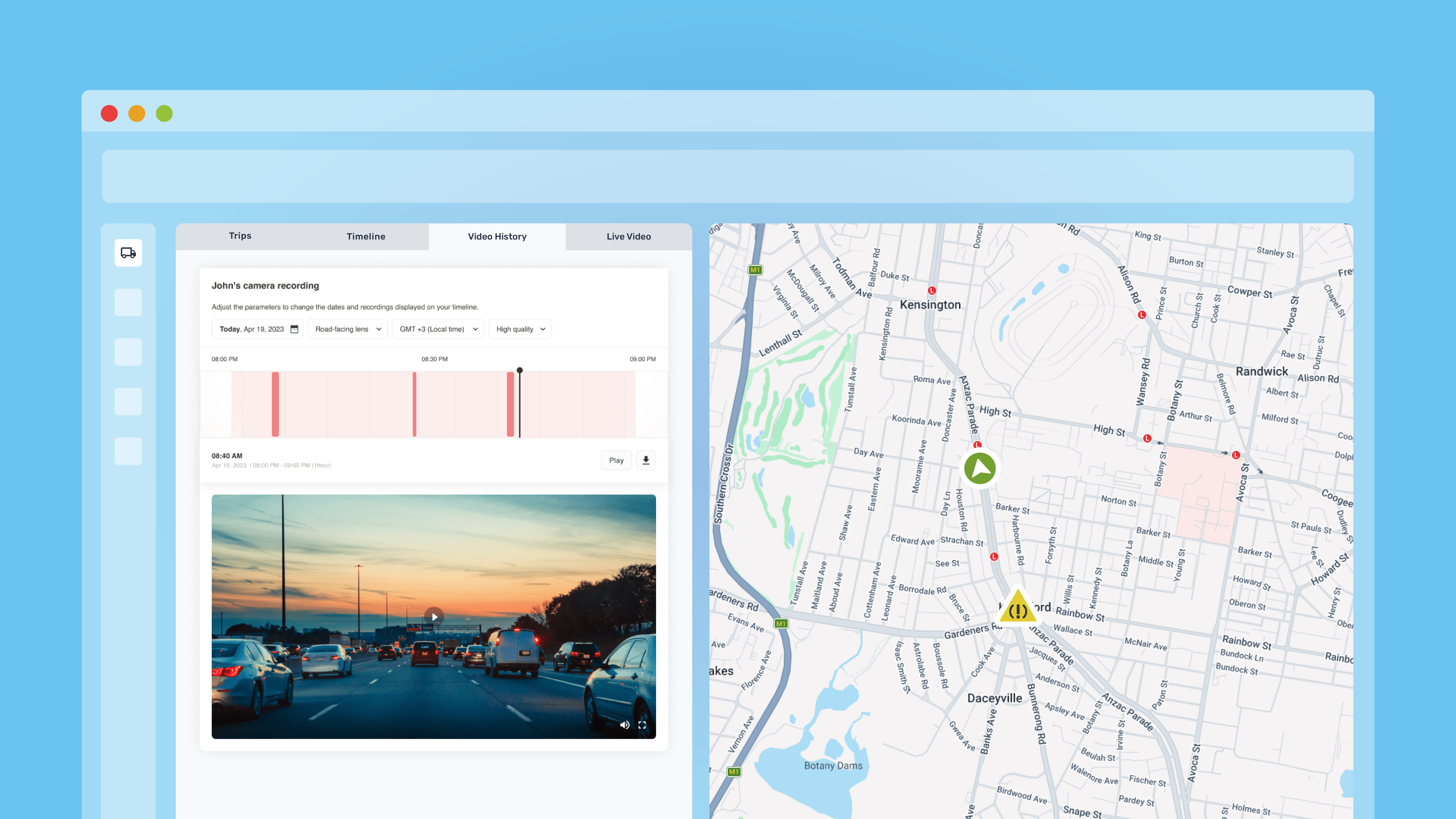The image size is (1456, 819).
Task: Open the calendar date picker icon
Action: point(294,329)
